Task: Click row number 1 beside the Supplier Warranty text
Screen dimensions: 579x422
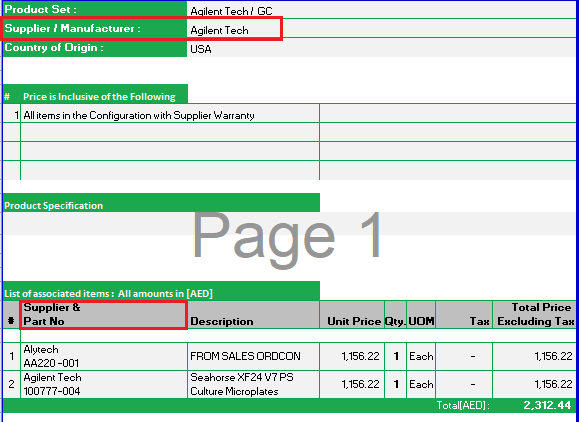Action: [x=11, y=113]
